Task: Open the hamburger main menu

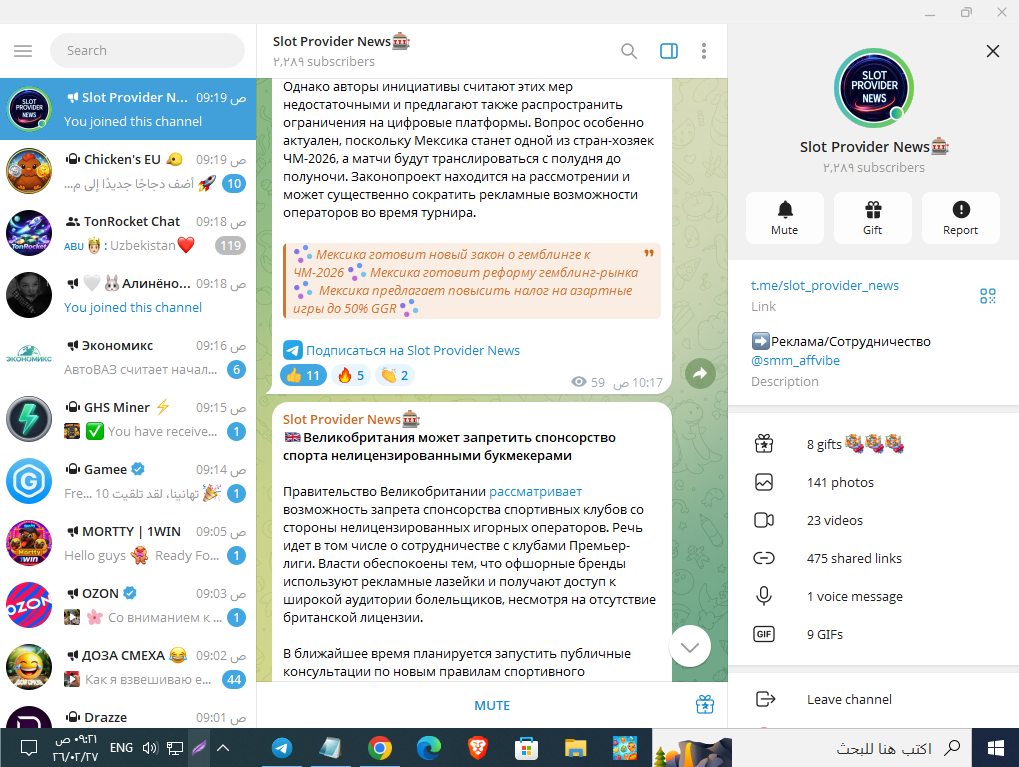Action: [x=23, y=51]
